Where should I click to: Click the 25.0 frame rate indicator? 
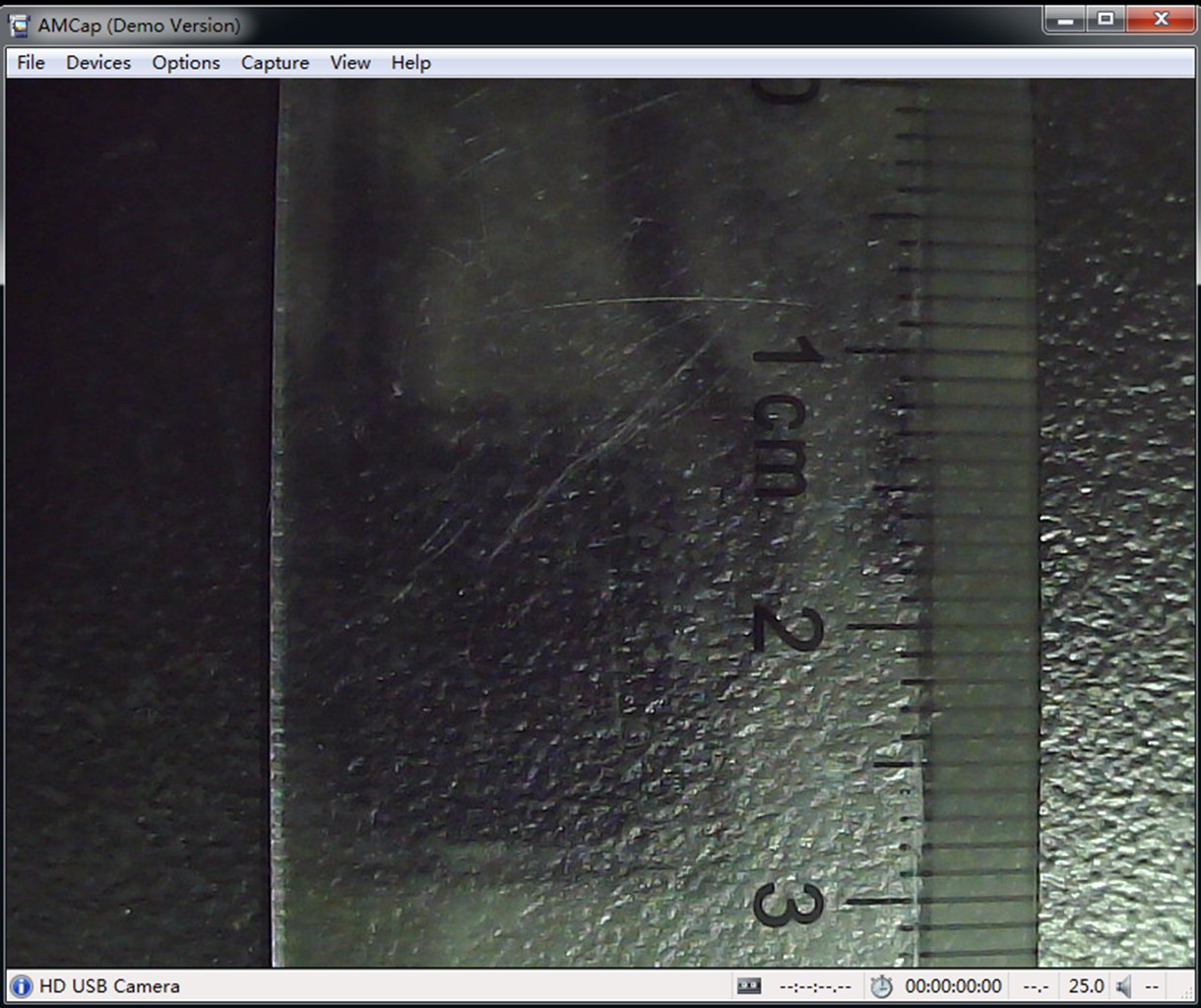[x=1086, y=986]
